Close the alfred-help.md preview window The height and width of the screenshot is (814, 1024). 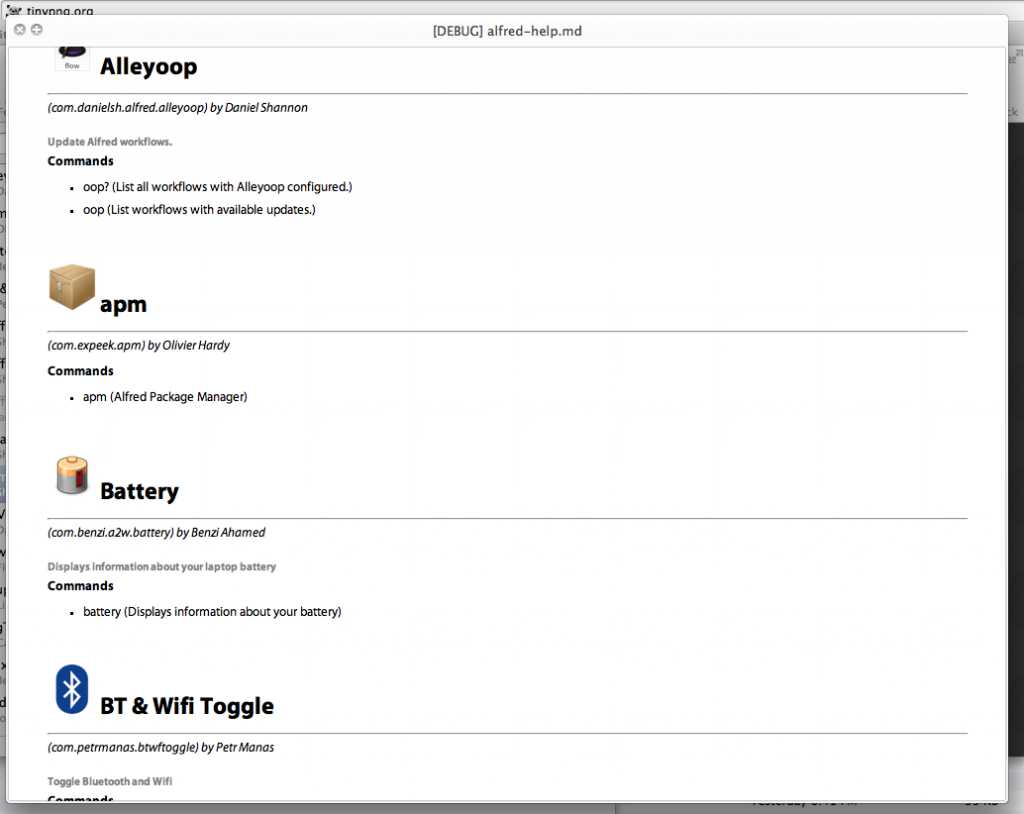[x=19, y=30]
